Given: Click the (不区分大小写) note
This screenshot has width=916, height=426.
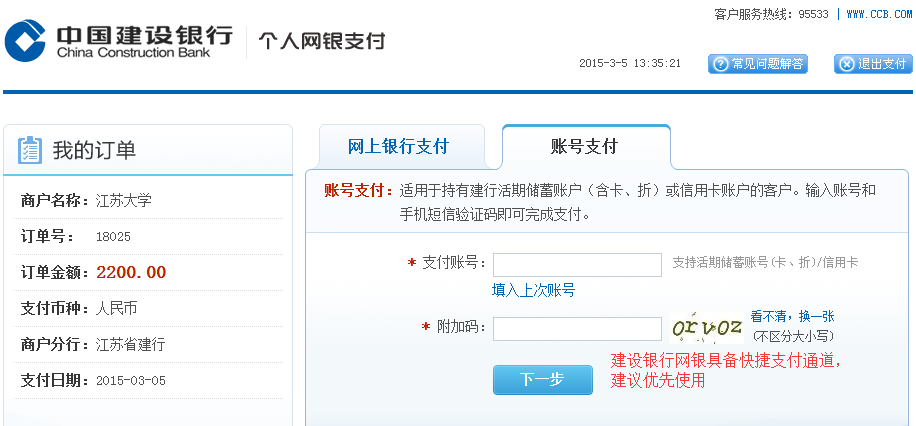Looking at the screenshot, I should click(x=792, y=336).
